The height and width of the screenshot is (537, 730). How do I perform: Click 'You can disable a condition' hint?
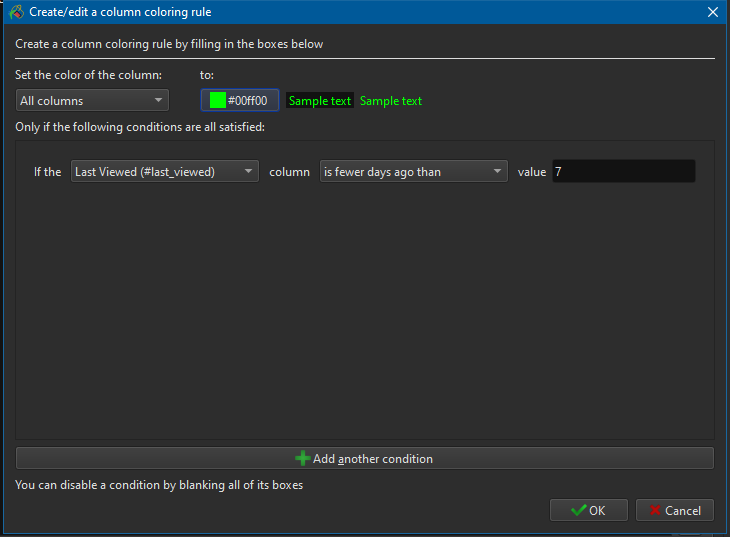159,485
